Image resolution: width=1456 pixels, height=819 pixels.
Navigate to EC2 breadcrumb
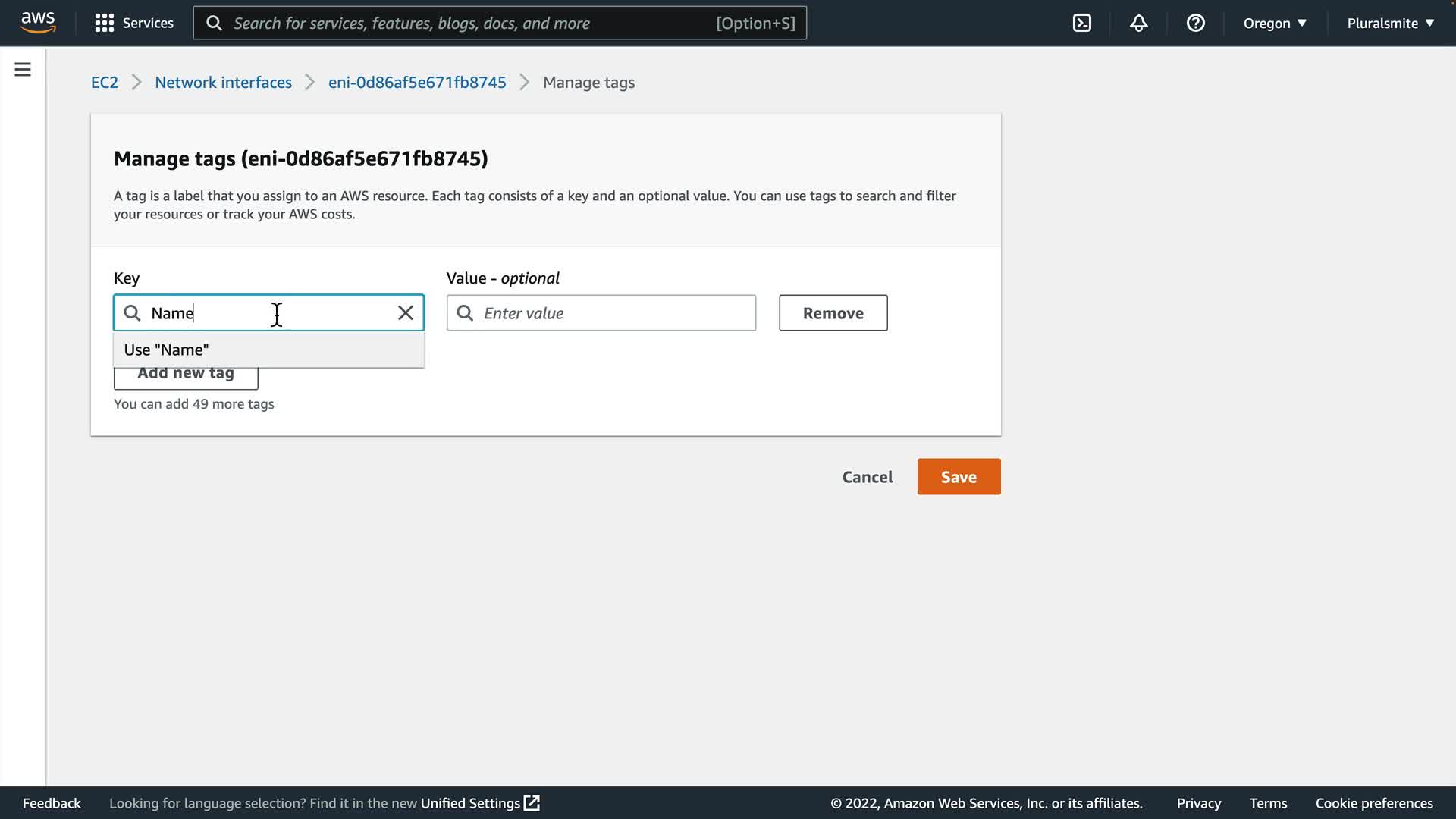tap(105, 83)
